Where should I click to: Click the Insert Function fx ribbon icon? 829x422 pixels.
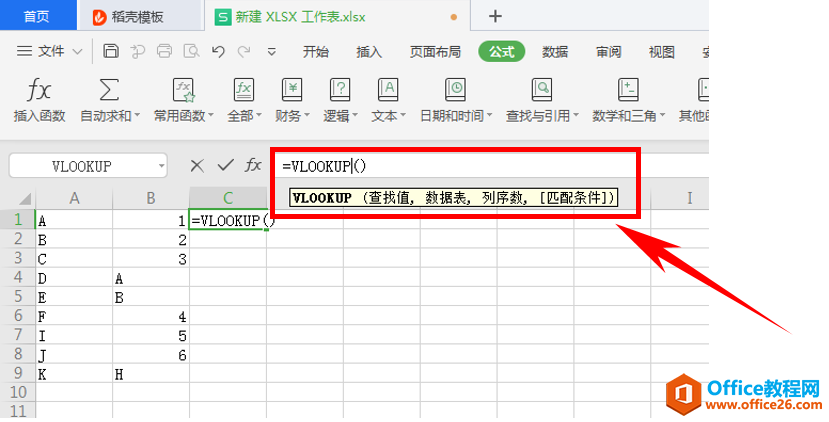point(39,90)
